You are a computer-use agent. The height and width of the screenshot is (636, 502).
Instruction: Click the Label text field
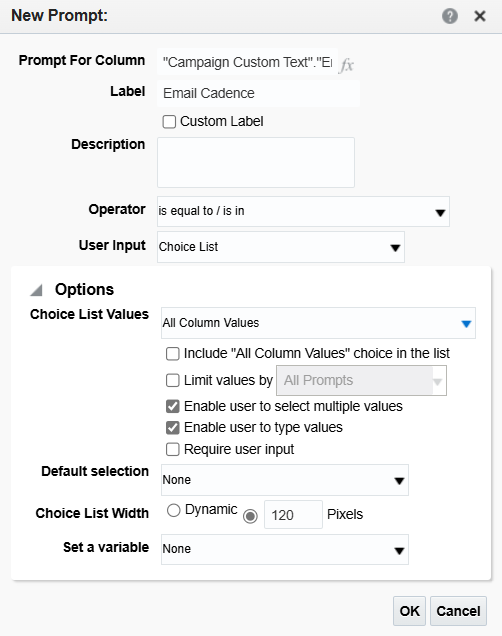pos(258,93)
